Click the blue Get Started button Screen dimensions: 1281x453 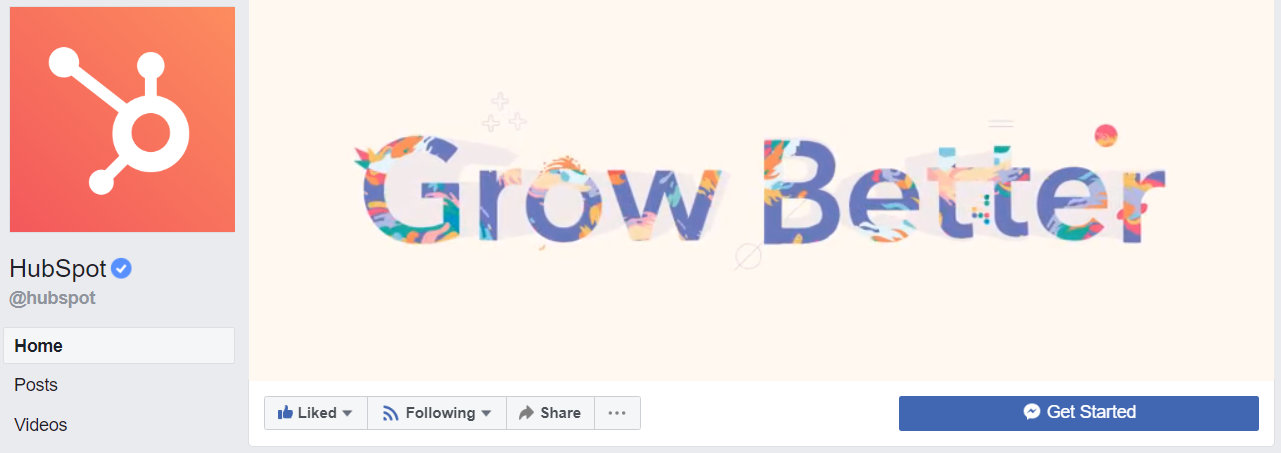1079,413
